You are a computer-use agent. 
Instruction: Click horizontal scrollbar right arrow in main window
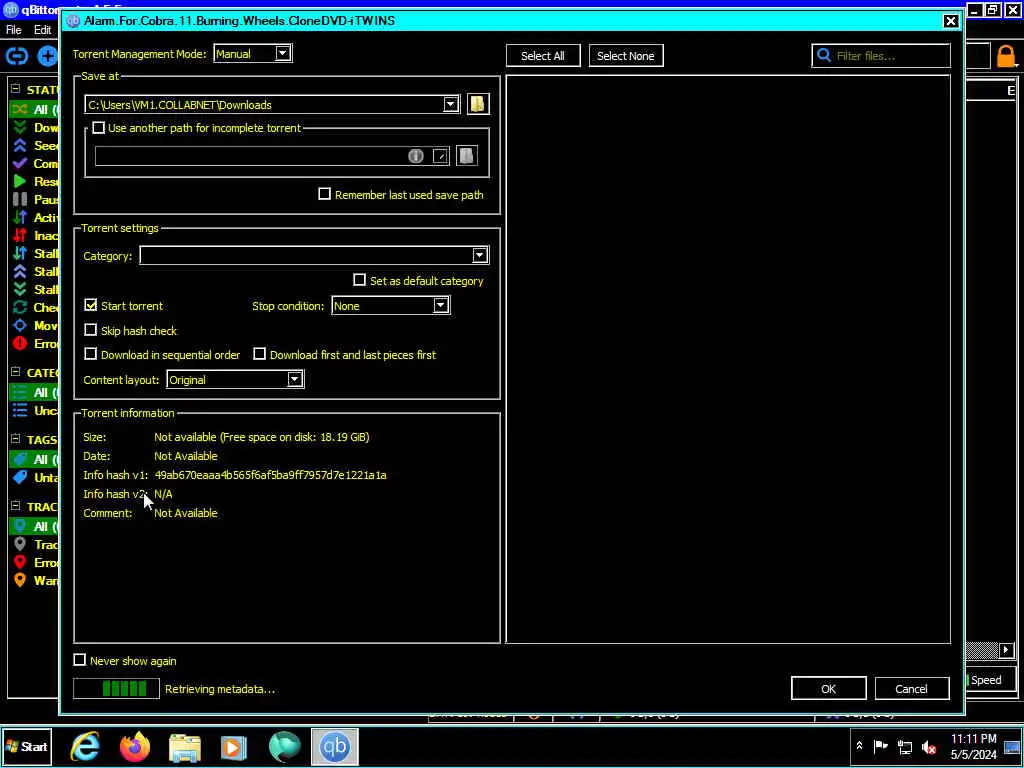(x=1006, y=650)
